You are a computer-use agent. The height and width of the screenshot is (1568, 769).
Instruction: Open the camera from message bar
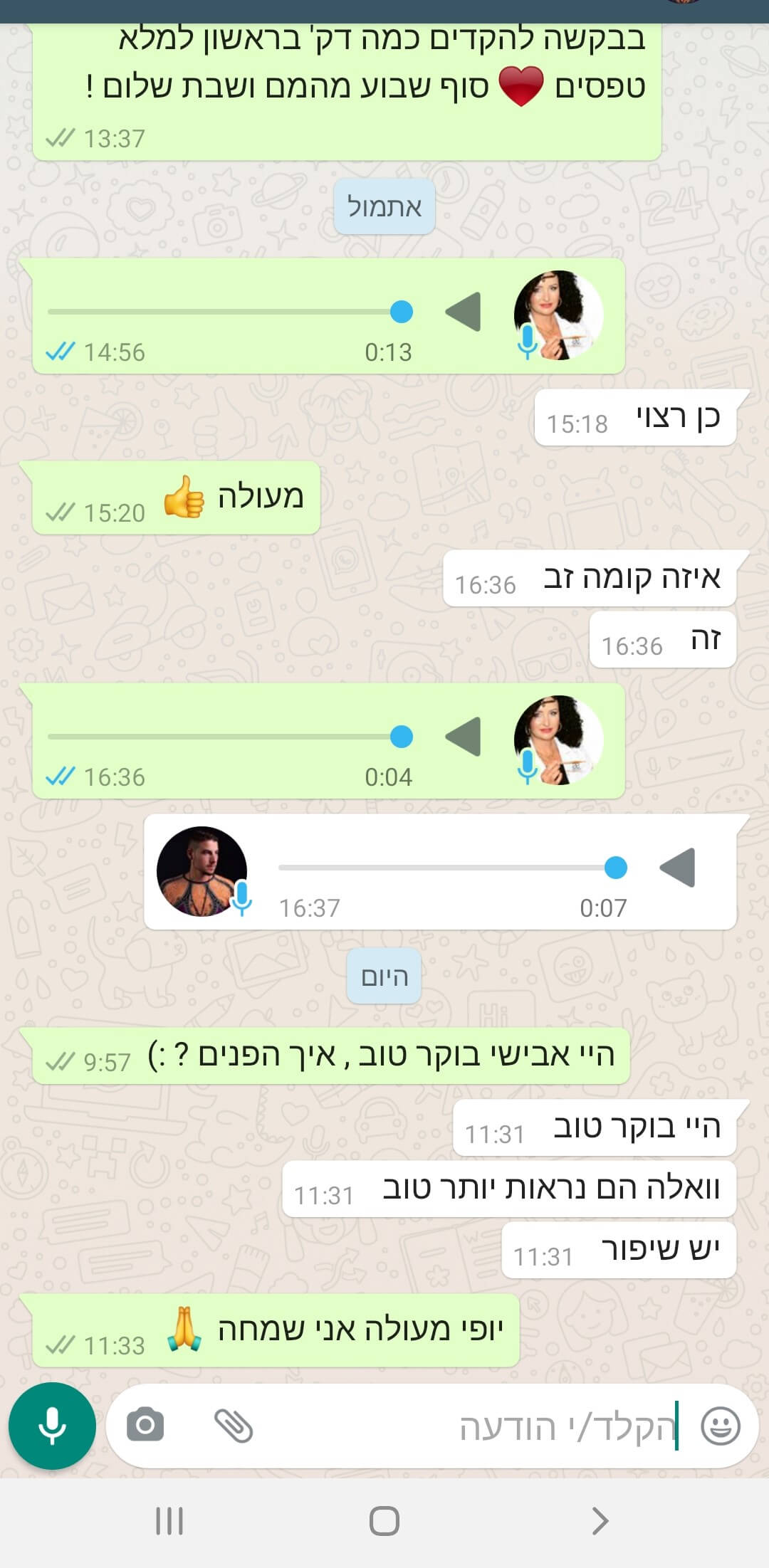[x=145, y=1426]
